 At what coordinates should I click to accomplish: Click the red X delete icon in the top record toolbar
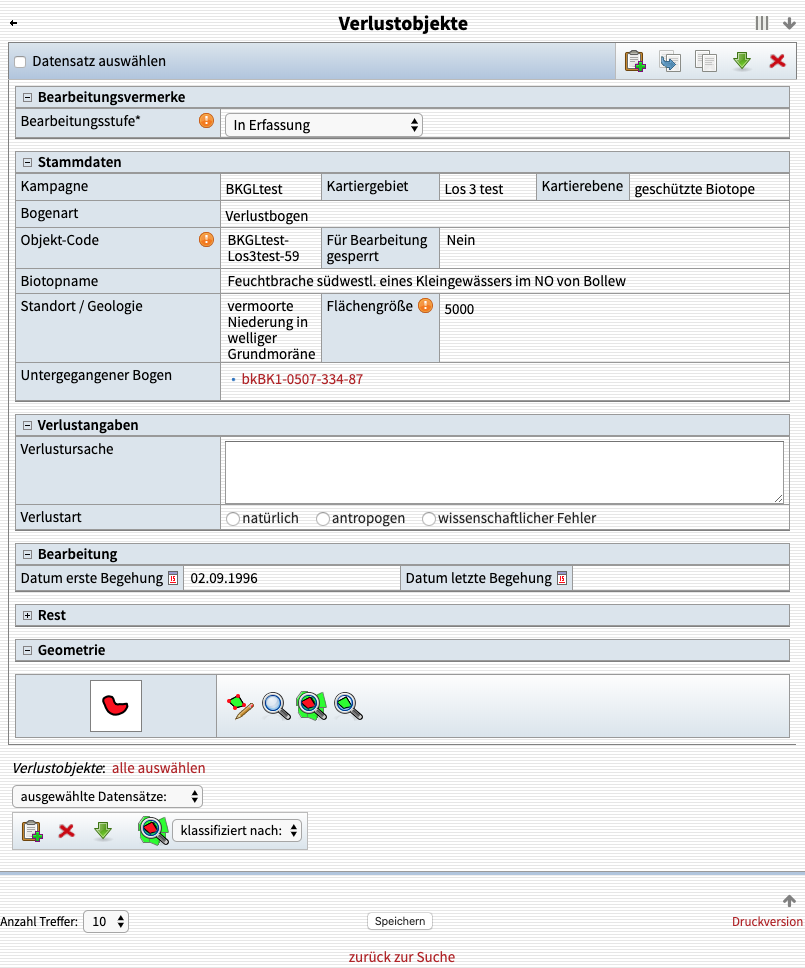click(x=777, y=61)
